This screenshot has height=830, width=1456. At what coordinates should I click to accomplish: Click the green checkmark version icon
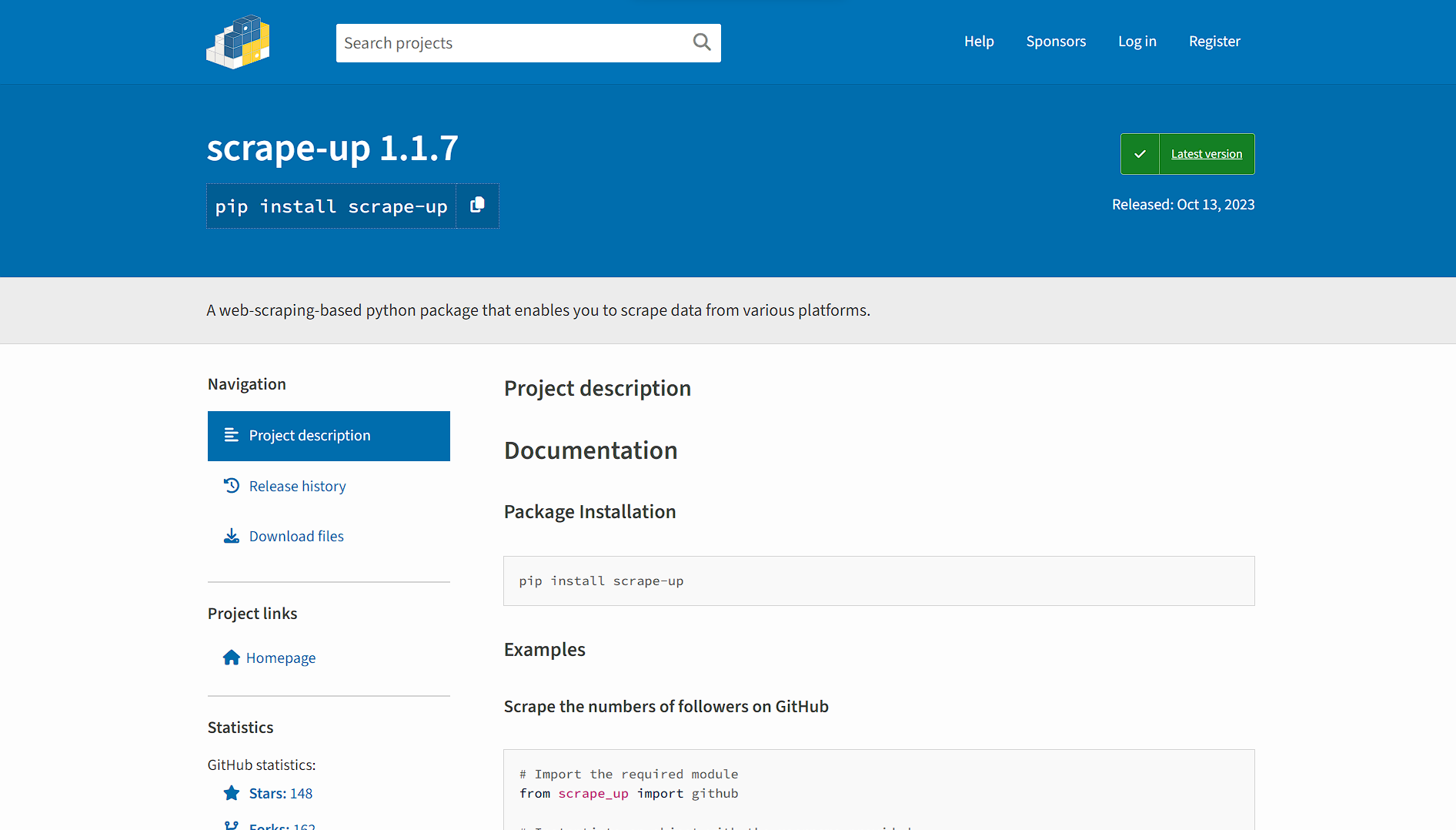1140,154
